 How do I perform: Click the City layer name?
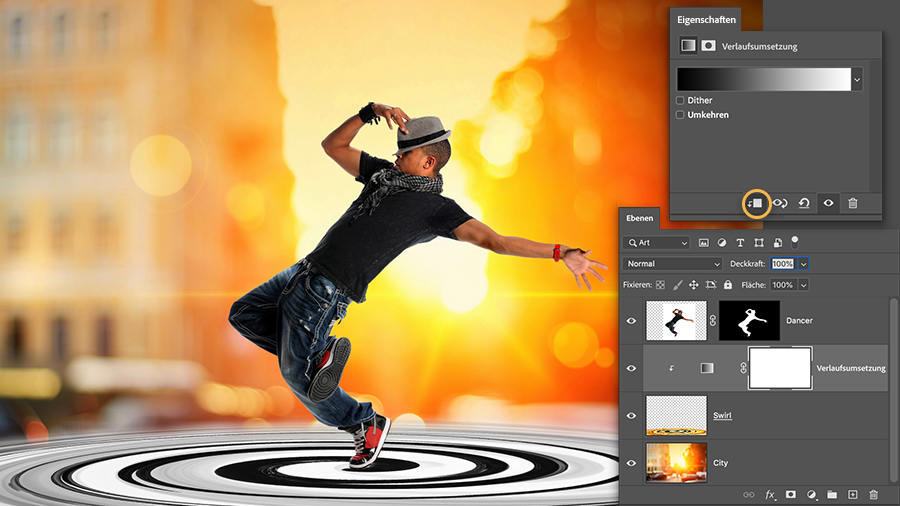[720, 463]
